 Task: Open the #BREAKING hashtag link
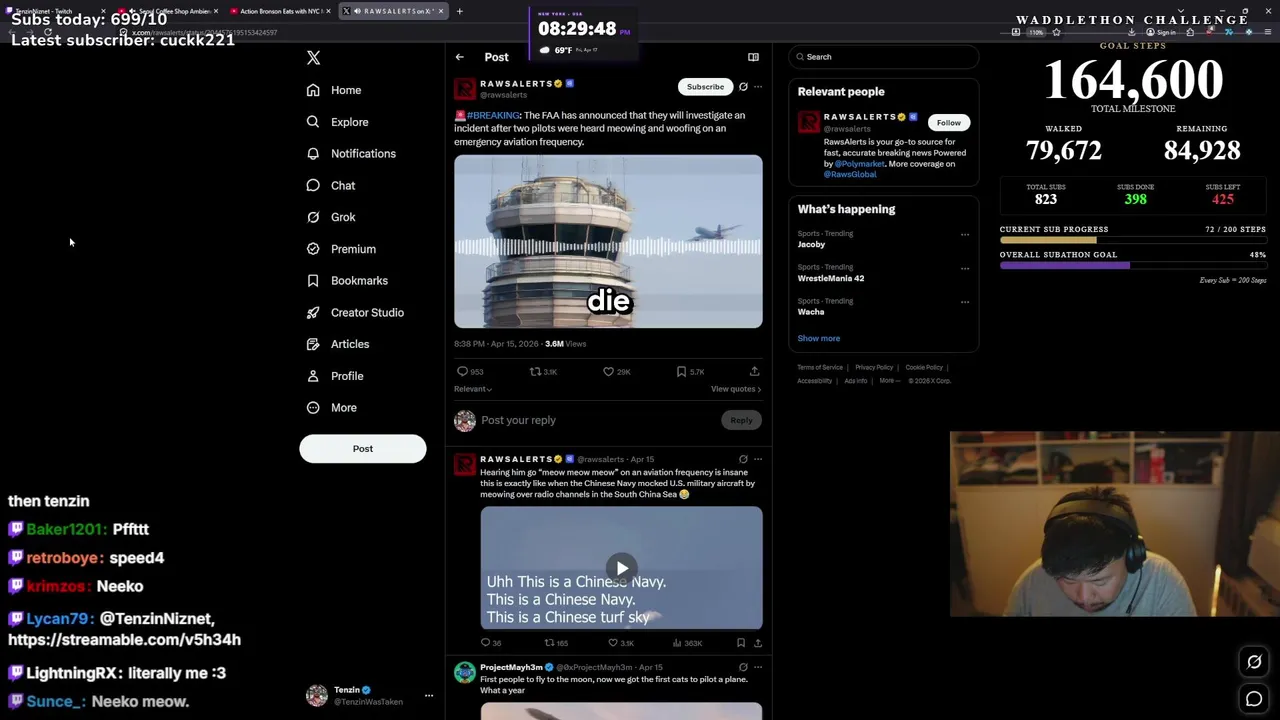click(x=493, y=115)
